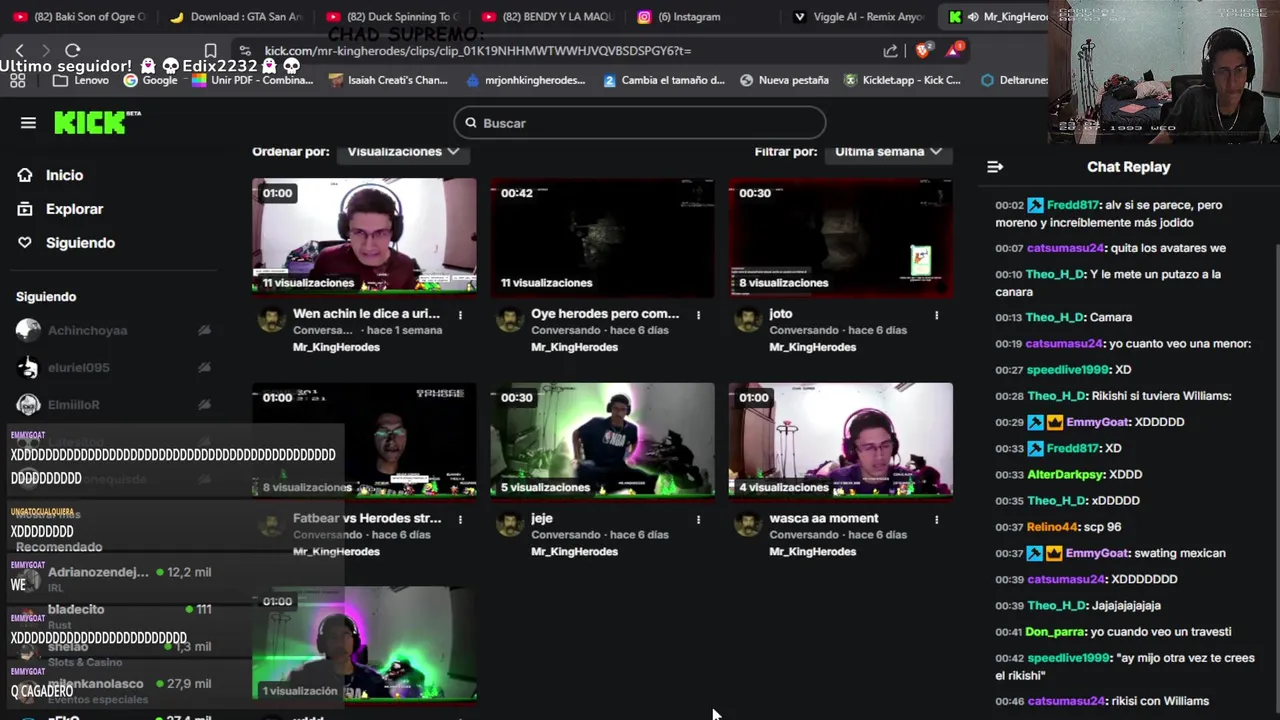The image size is (1280, 720).
Task: Open the Kick hamburger sidebar menu
Action: pyautogui.click(x=28, y=123)
